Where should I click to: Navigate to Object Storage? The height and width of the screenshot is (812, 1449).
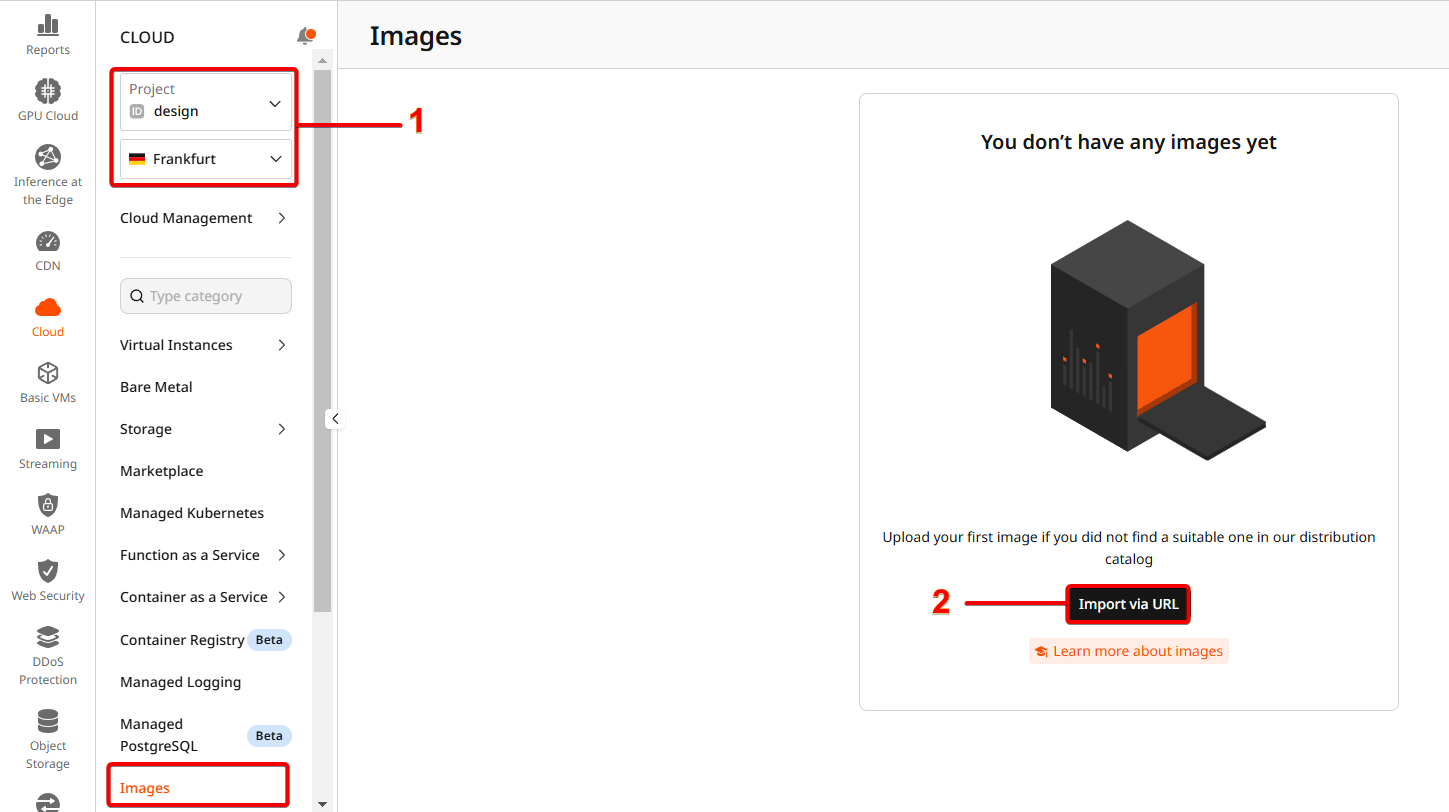tap(47, 736)
